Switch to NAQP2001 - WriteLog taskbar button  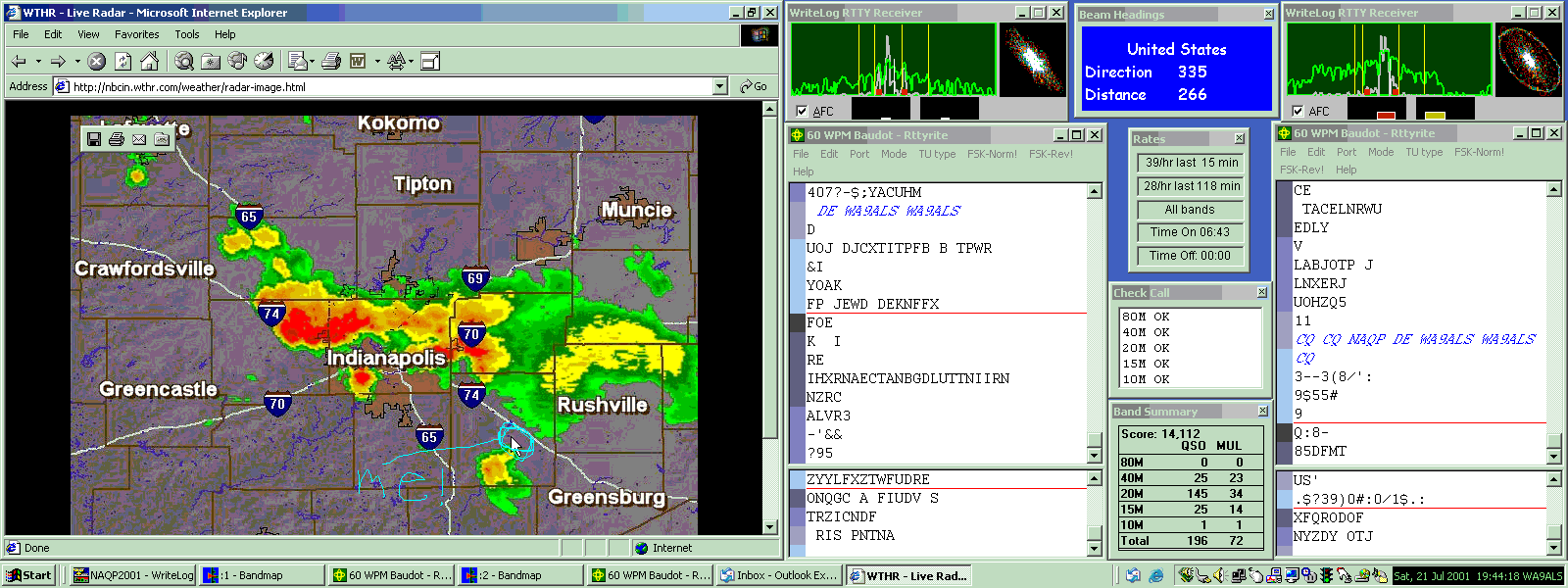[x=133, y=575]
